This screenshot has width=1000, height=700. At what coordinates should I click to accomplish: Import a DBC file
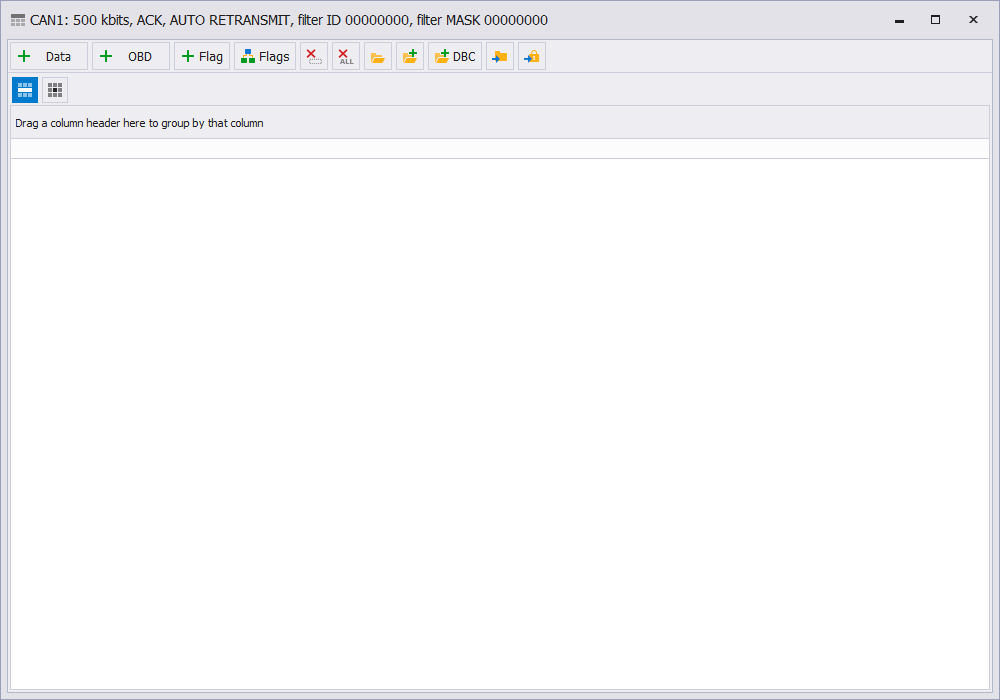(455, 57)
